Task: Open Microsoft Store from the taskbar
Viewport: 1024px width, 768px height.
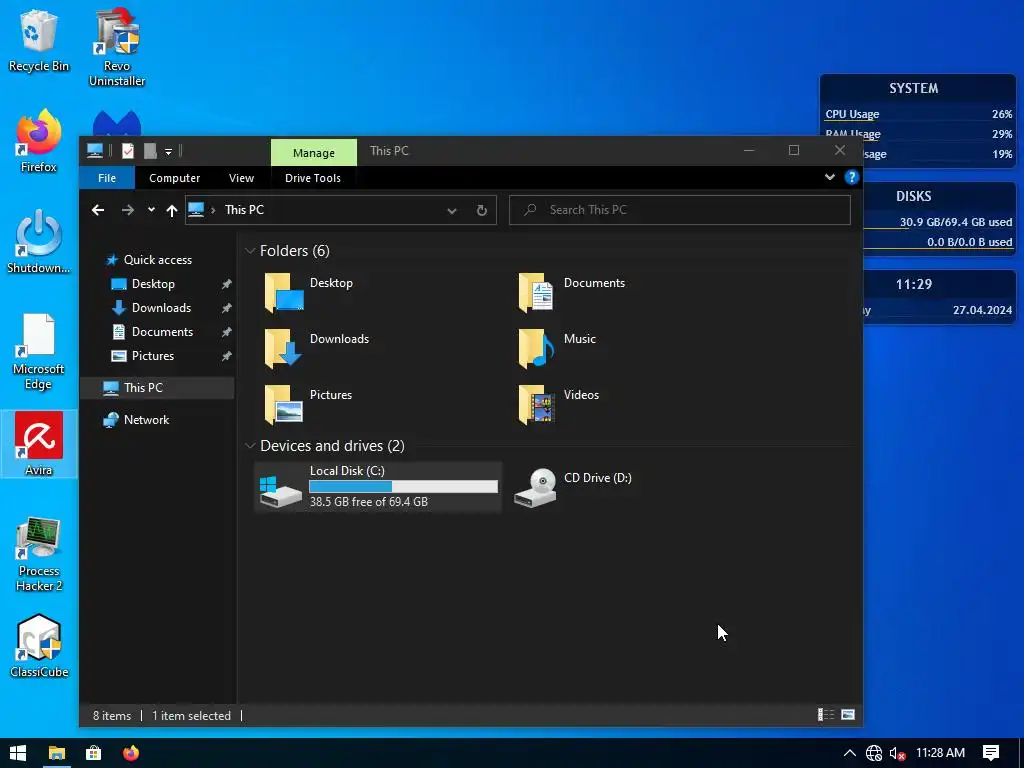Action: 93,753
